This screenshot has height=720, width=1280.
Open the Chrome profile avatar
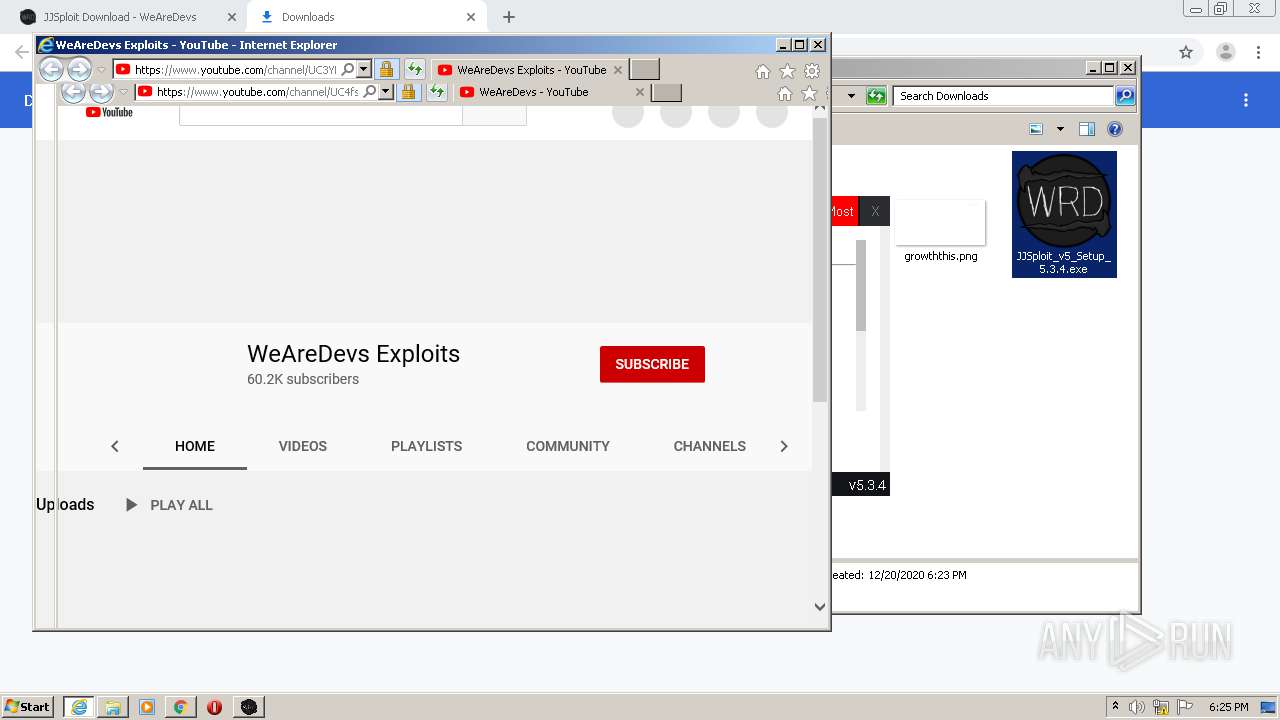pos(1225,52)
